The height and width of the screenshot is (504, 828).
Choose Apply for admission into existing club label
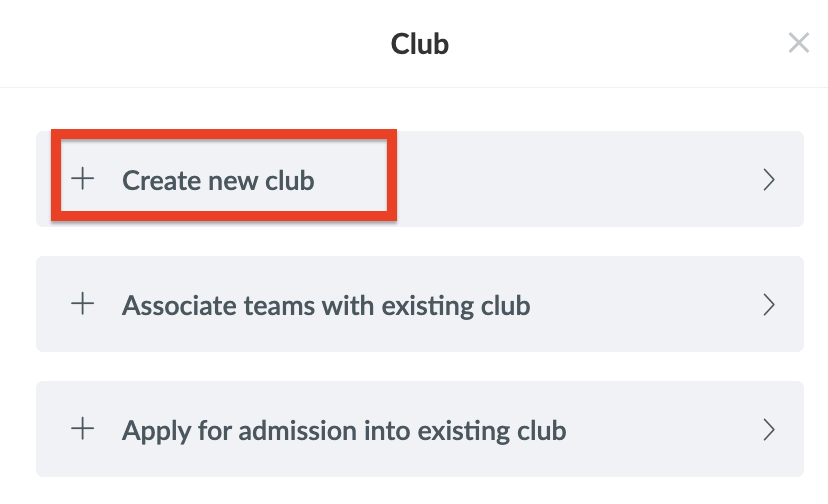[344, 431]
